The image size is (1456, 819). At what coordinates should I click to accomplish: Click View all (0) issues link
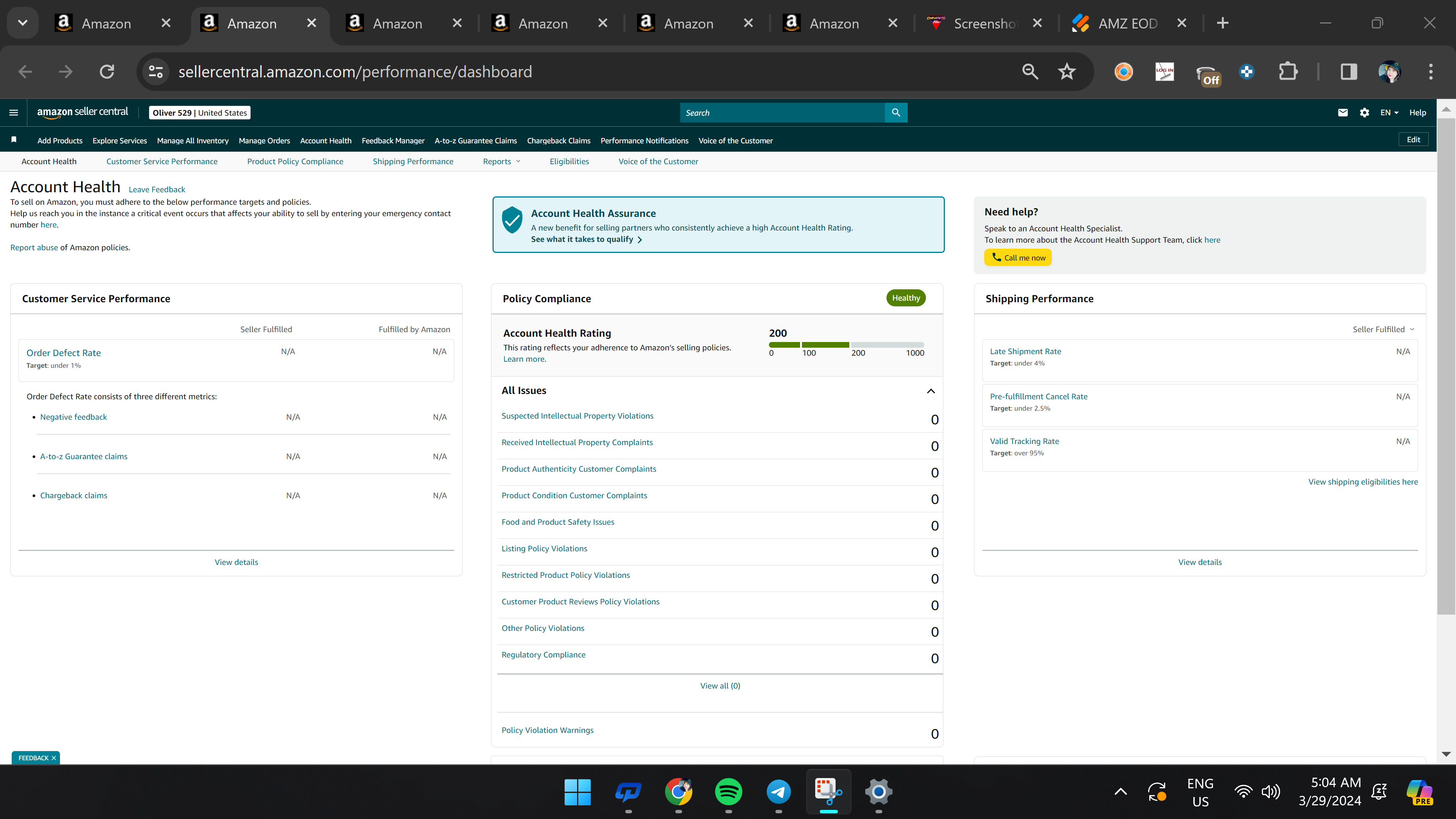720,686
